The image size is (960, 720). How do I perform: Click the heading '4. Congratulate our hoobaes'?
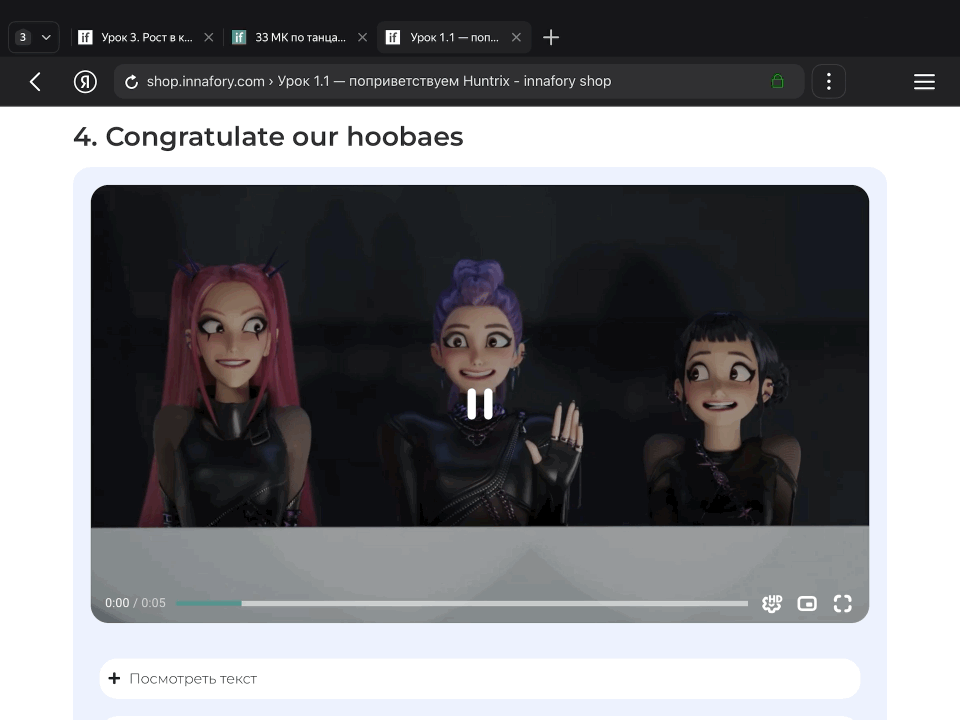268,137
